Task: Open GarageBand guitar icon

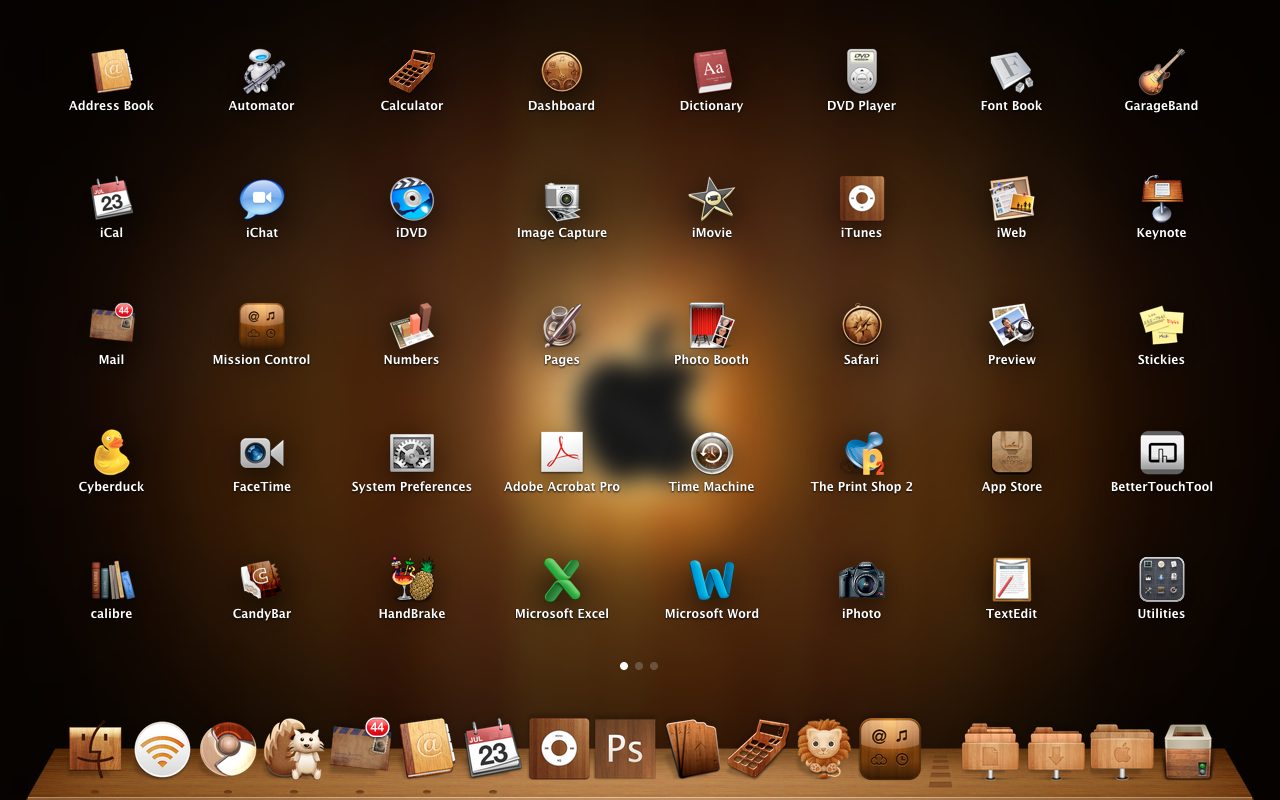Action: point(1162,71)
